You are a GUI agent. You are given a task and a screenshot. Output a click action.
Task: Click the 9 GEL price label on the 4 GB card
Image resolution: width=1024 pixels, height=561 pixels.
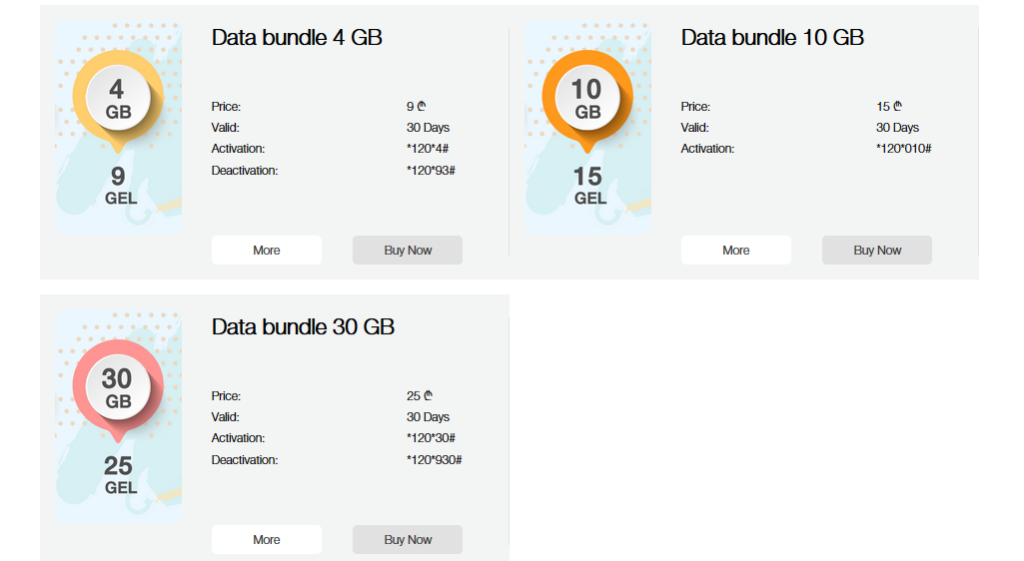pos(120,185)
